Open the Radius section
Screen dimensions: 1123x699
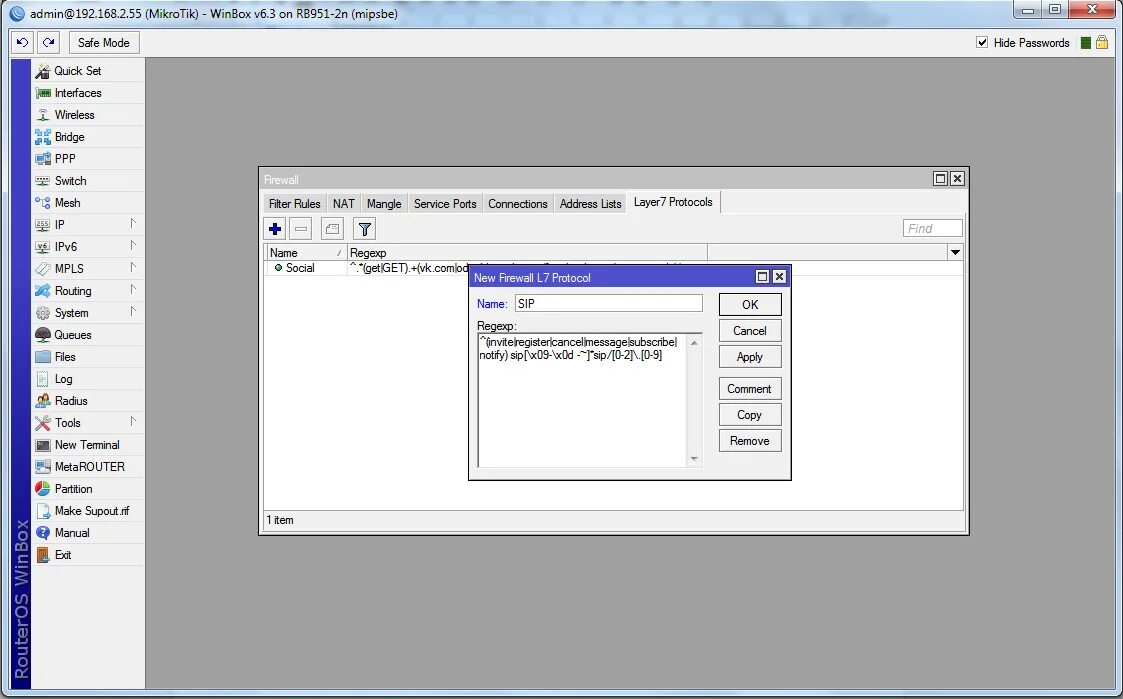click(87, 401)
